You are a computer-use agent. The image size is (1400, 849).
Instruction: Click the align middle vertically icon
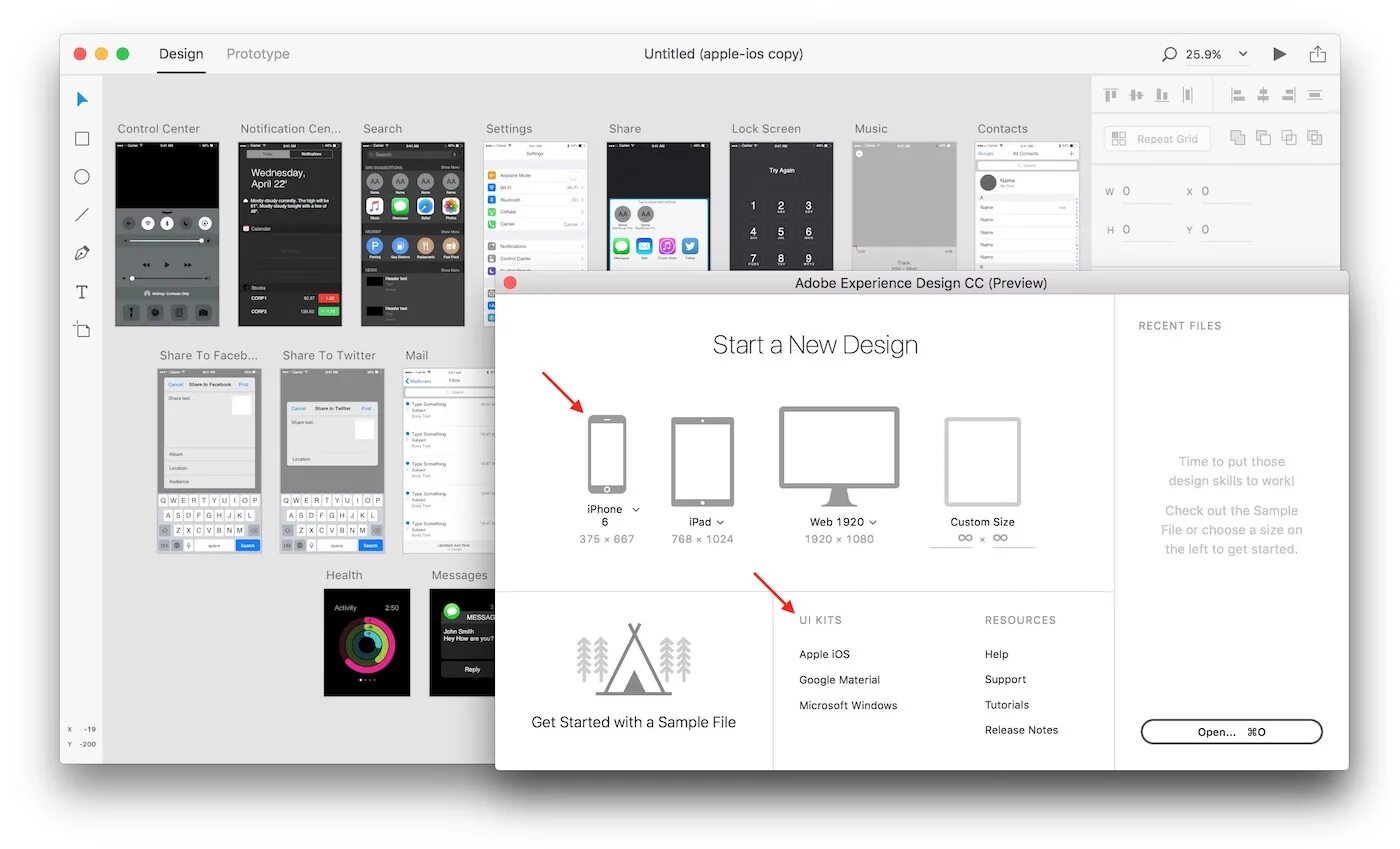click(x=1136, y=95)
